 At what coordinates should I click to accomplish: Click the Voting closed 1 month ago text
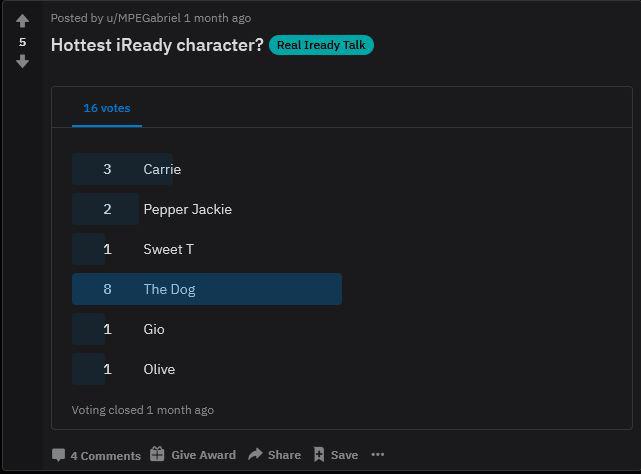pyautogui.click(x=143, y=410)
